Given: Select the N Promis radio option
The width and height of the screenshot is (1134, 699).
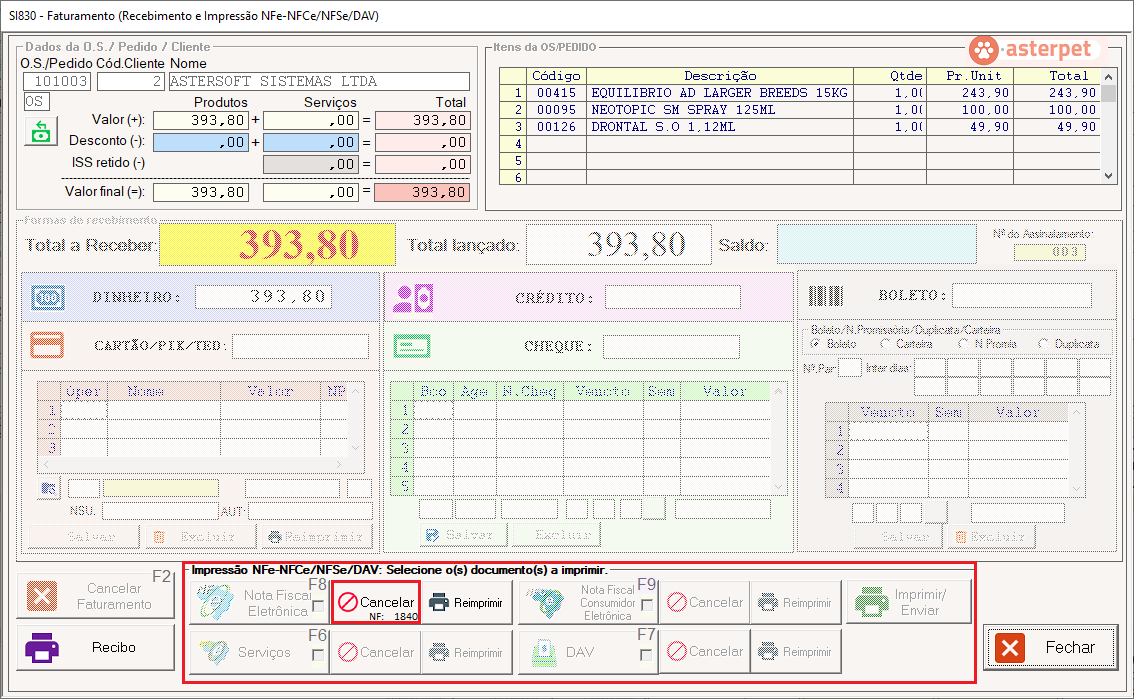Looking at the screenshot, I should click(x=963, y=344).
